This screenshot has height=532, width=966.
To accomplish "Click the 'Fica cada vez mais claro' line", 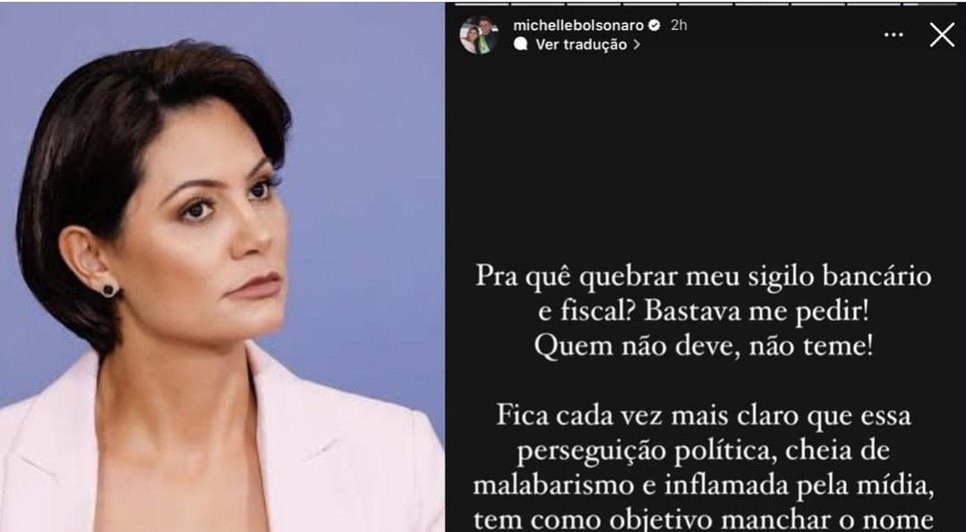I will pos(703,417).
